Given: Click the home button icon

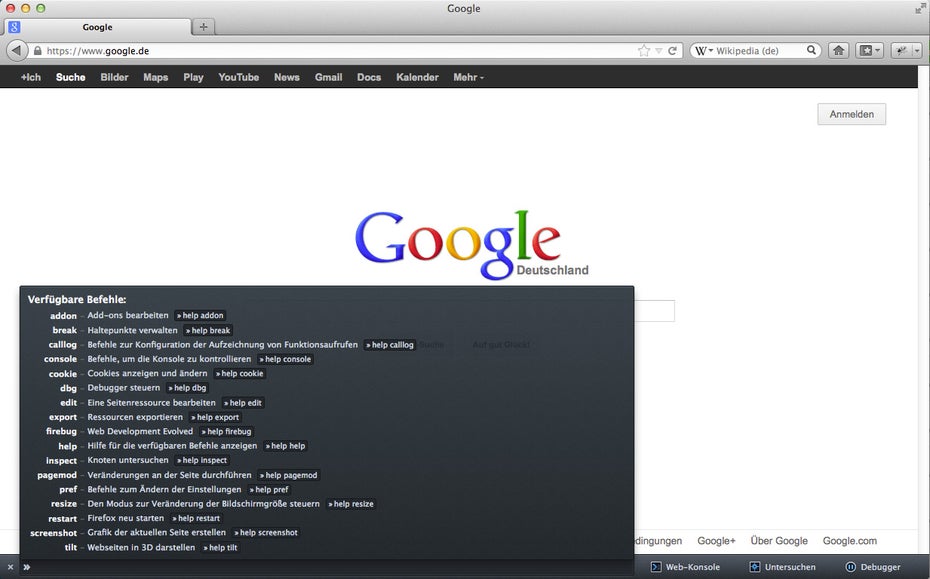Looking at the screenshot, I should click(838, 50).
